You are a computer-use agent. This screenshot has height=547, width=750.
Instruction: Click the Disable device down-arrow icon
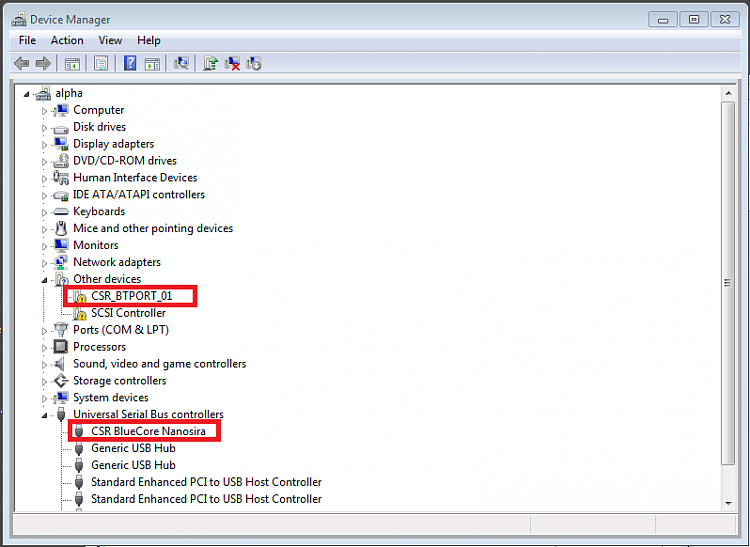[254, 63]
